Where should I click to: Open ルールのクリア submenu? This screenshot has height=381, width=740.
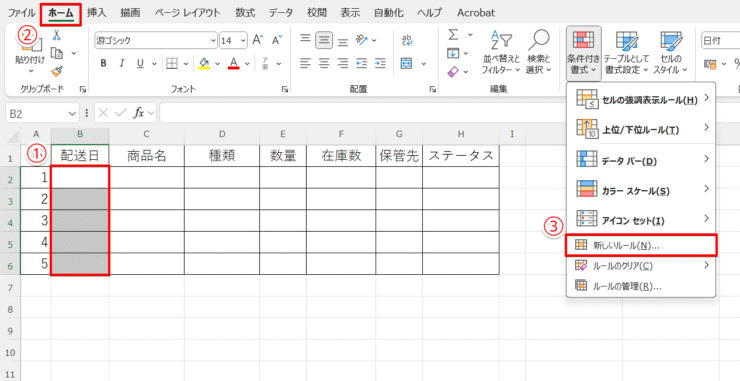click(641, 266)
